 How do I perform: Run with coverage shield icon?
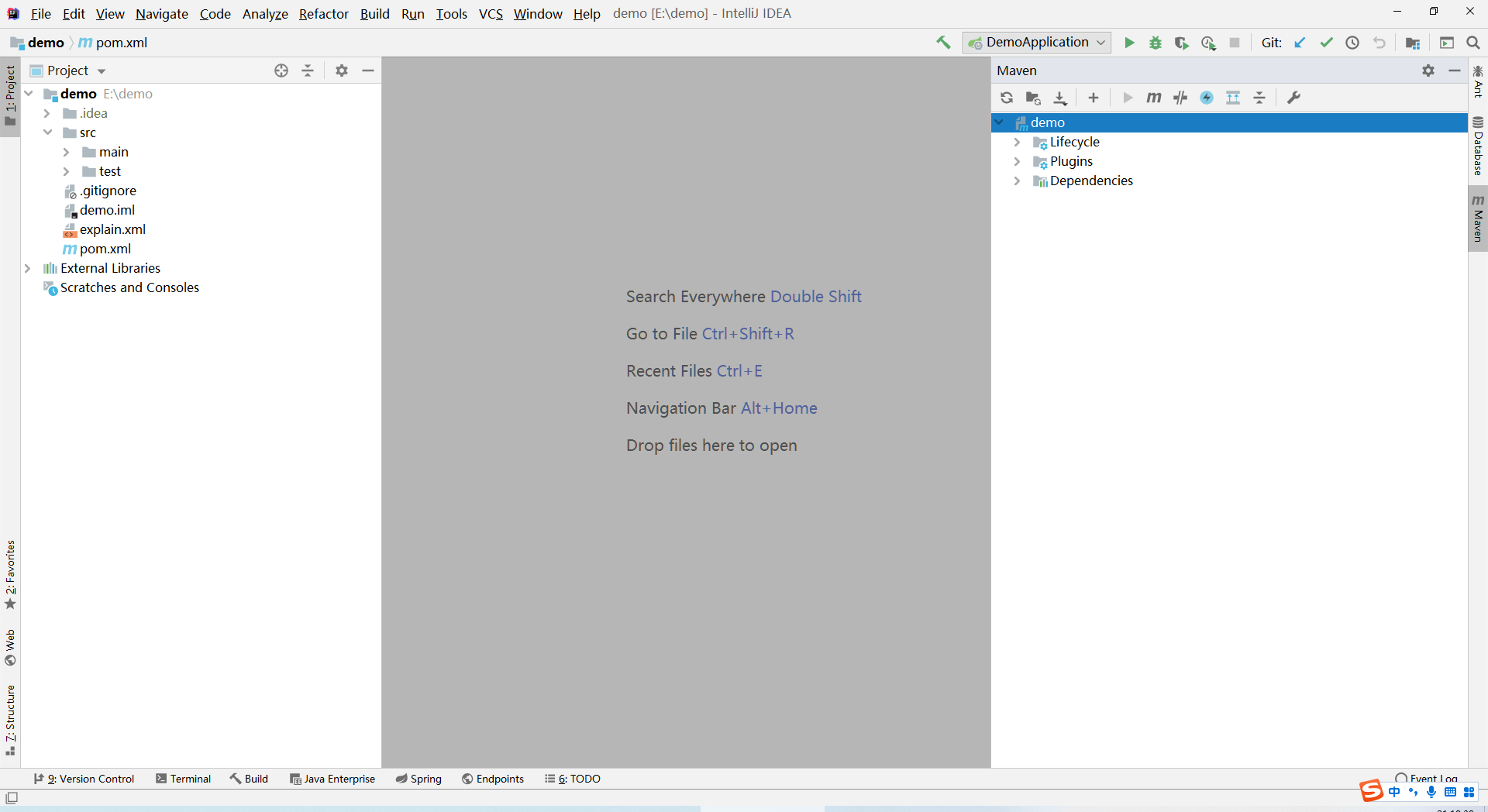coord(1182,43)
